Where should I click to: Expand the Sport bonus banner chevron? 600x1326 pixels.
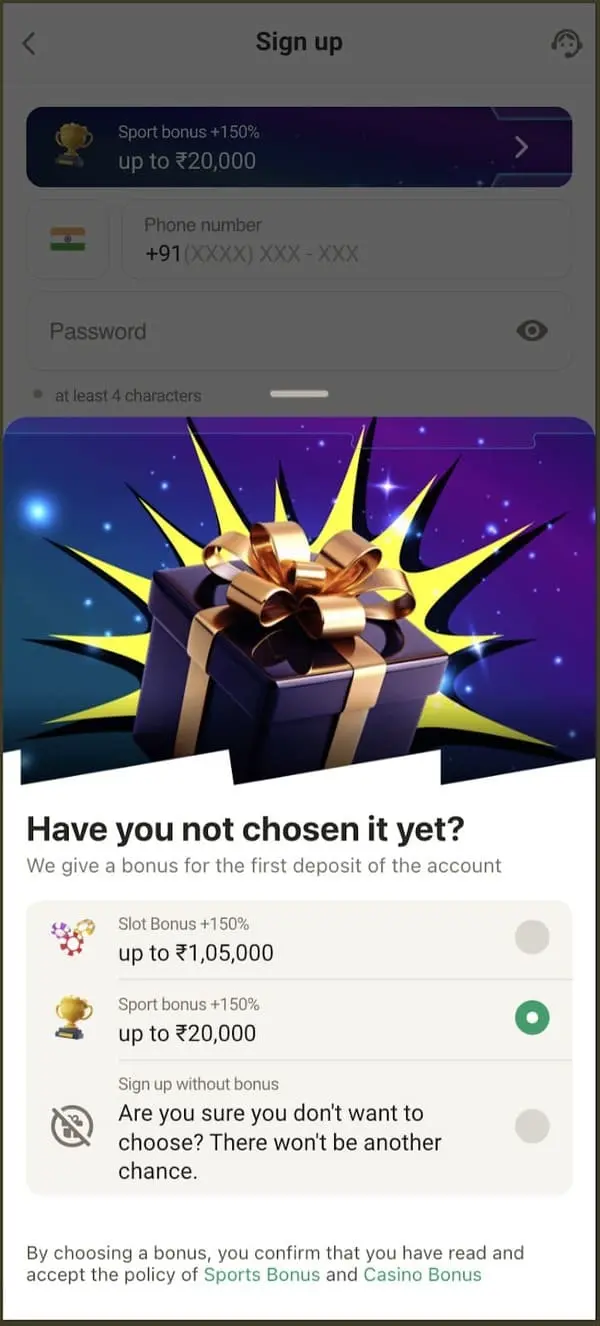tap(521, 148)
